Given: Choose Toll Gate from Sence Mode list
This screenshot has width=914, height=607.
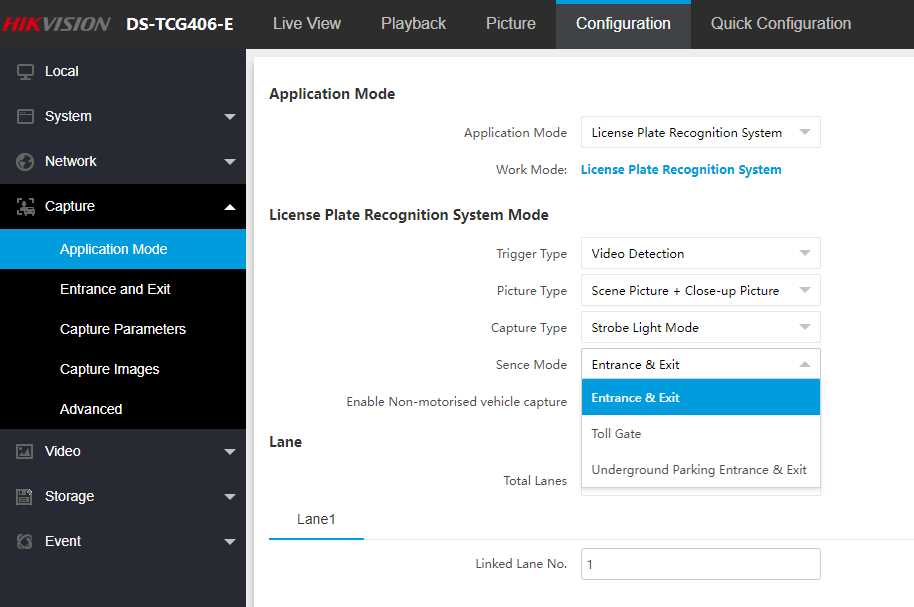Looking at the screenshot, I should pyautogui.click(x=616, y=434).
